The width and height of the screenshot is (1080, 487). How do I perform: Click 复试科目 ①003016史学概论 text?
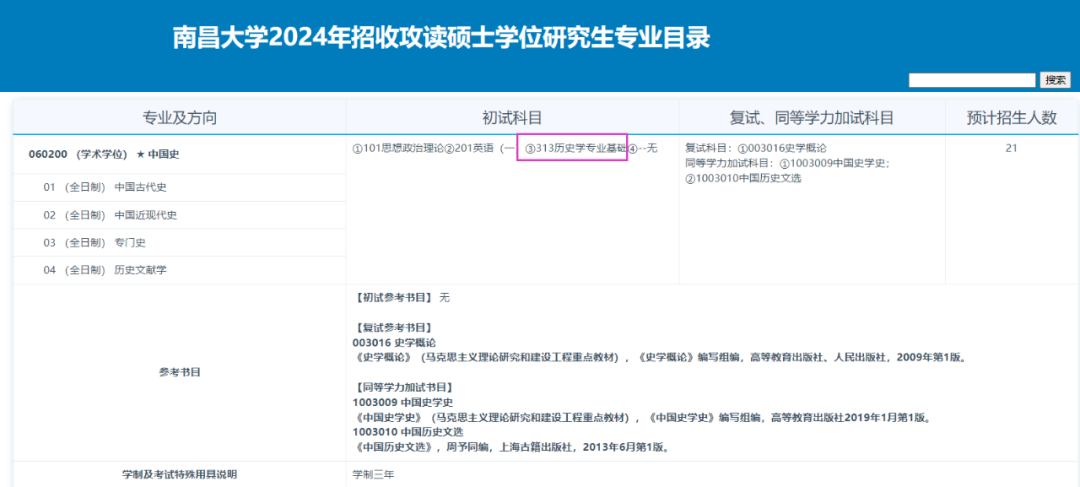click(756, 147)
